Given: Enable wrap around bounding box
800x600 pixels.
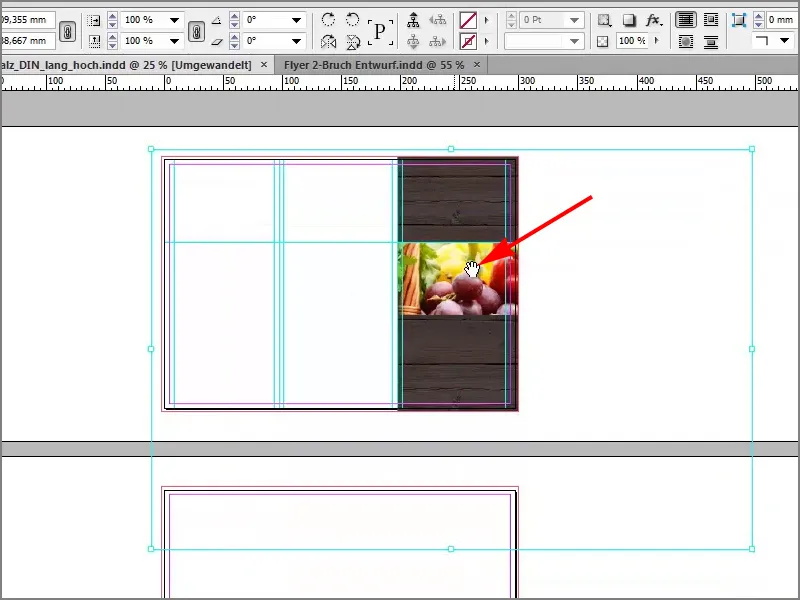Looking at the screenshot, I should pos(711,20).
